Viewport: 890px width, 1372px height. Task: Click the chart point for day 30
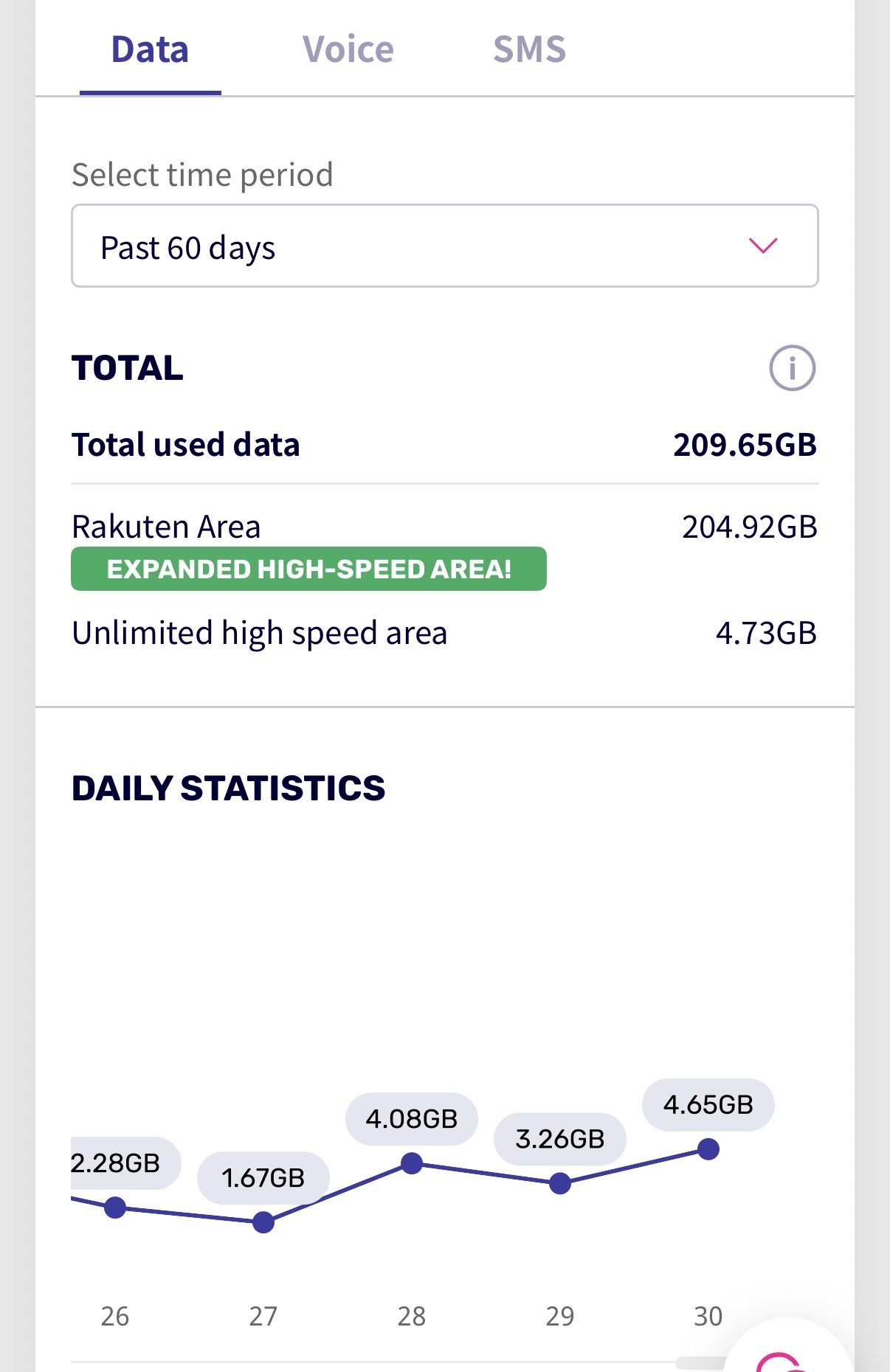[x=708, y=1149]
